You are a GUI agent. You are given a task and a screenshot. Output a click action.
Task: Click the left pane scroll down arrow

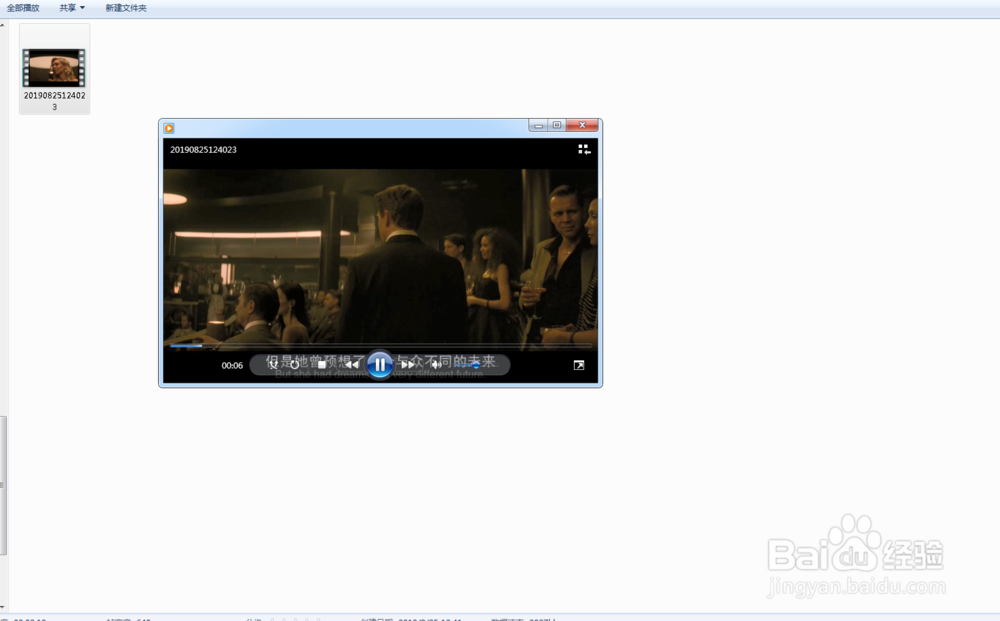pyautogui.click(x=3, y=607)
